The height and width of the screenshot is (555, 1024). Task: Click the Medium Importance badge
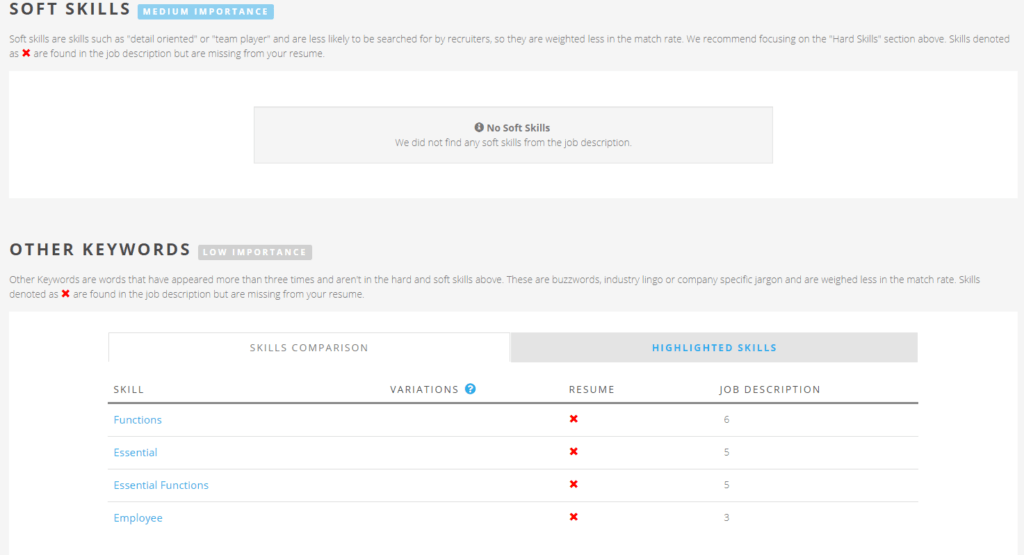206,11
